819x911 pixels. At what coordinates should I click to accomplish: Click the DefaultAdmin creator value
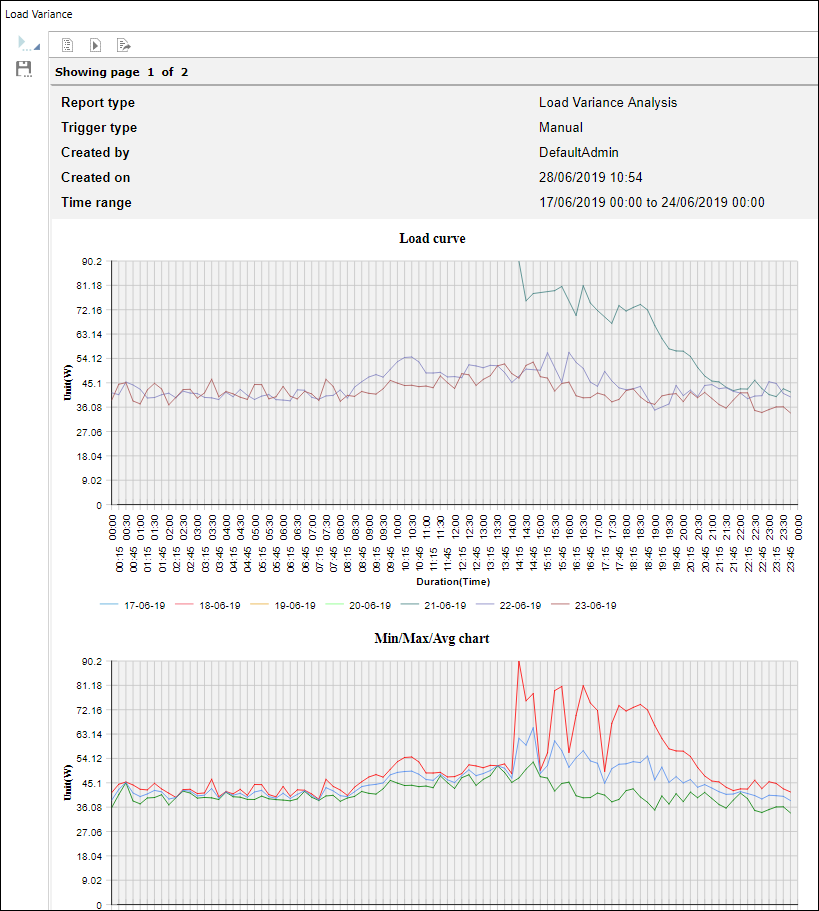578,153
